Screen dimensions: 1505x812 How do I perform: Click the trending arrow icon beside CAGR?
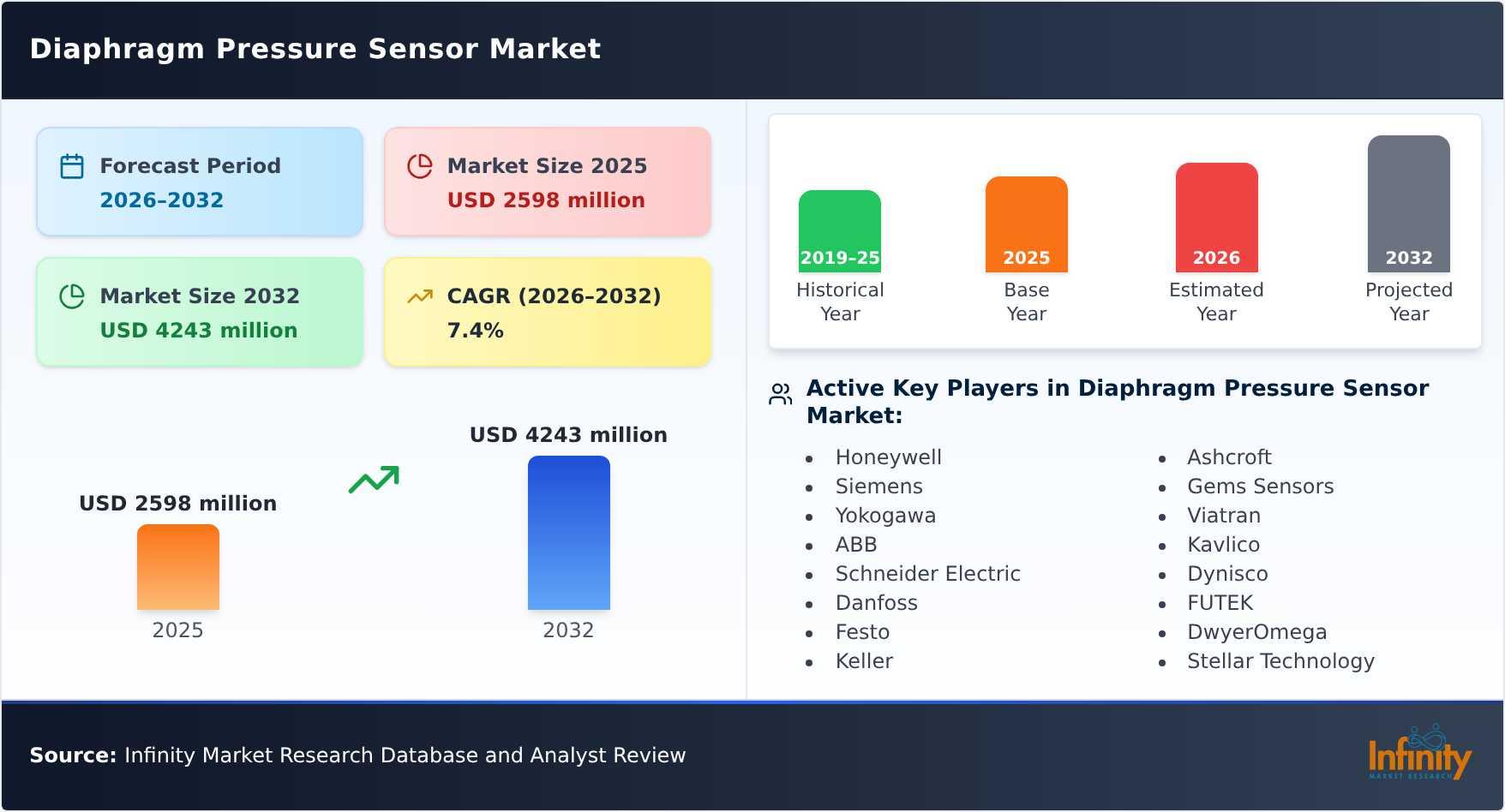point(419,296)
